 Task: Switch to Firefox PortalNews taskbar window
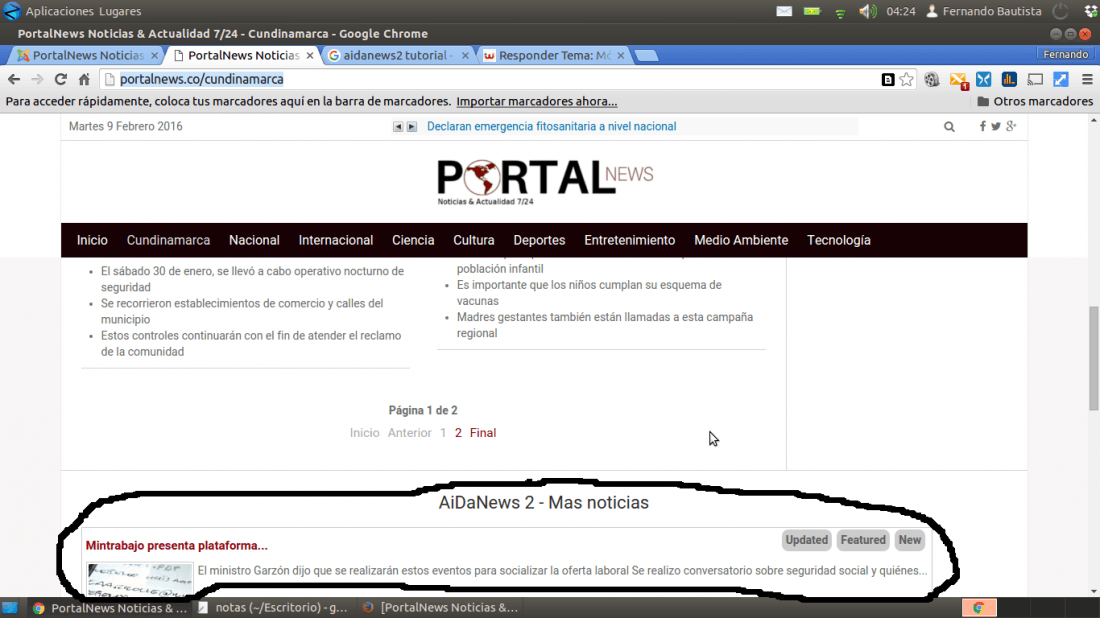(x=440, y=607)
